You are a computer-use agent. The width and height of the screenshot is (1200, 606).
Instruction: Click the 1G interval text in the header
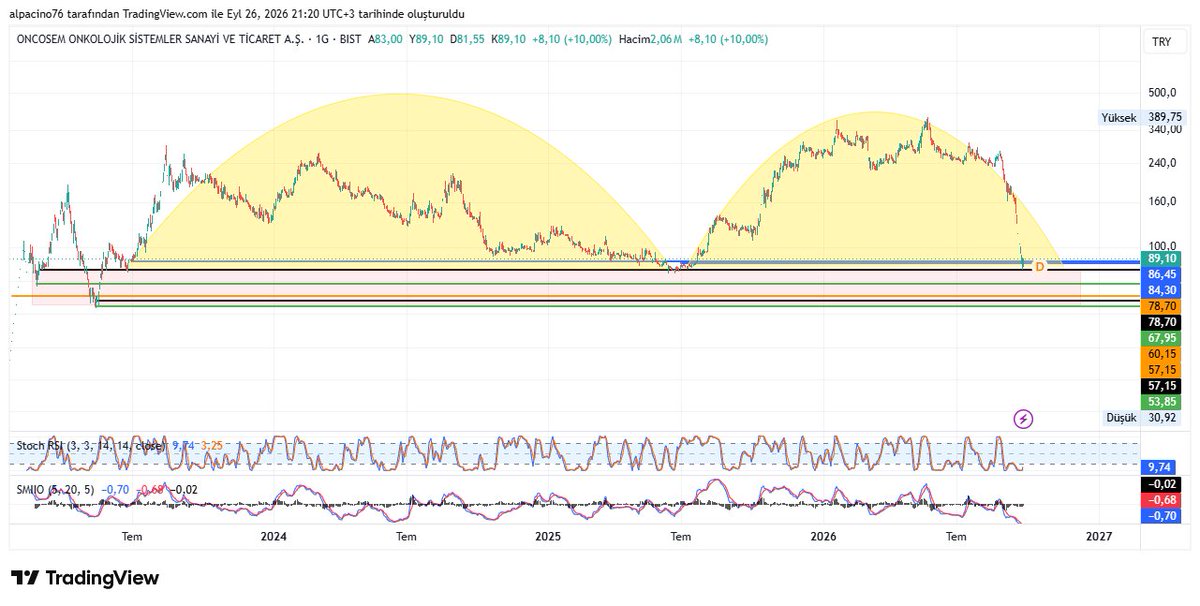click(x=323, y=39)
